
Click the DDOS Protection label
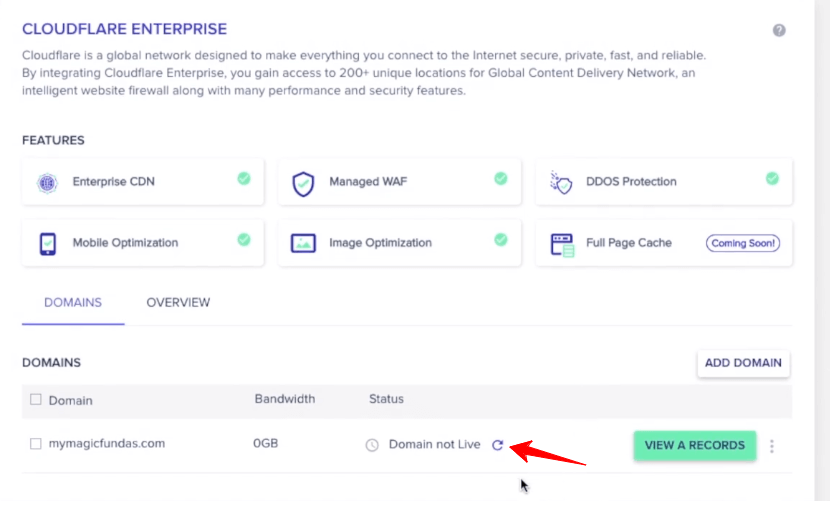[x=631, y=182]
